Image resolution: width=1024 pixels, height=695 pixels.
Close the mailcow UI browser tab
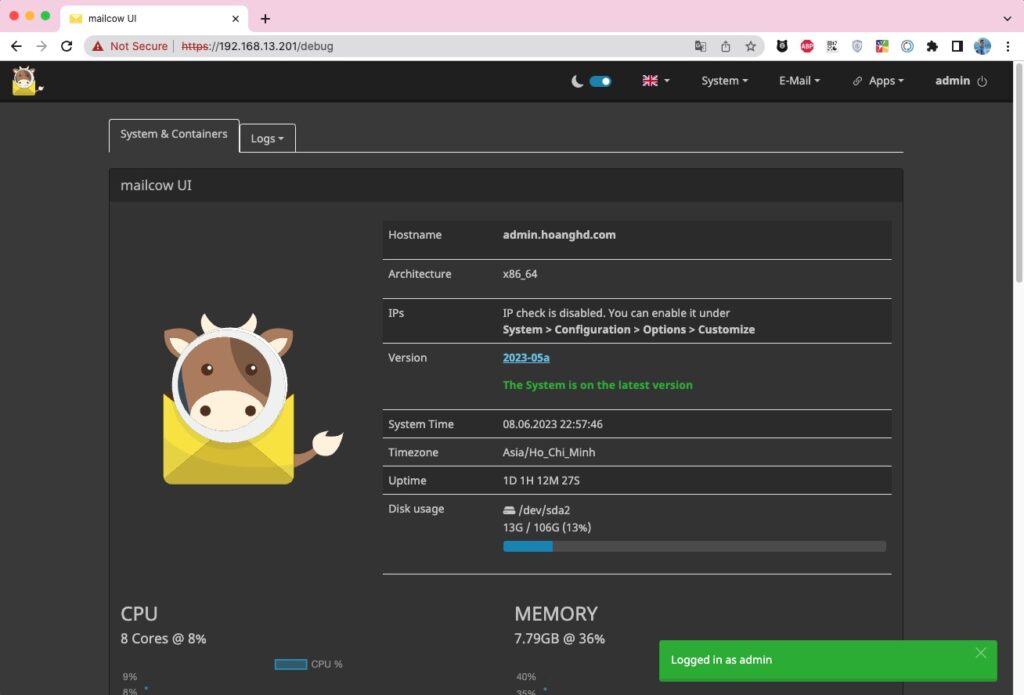[x=236, y=19]
